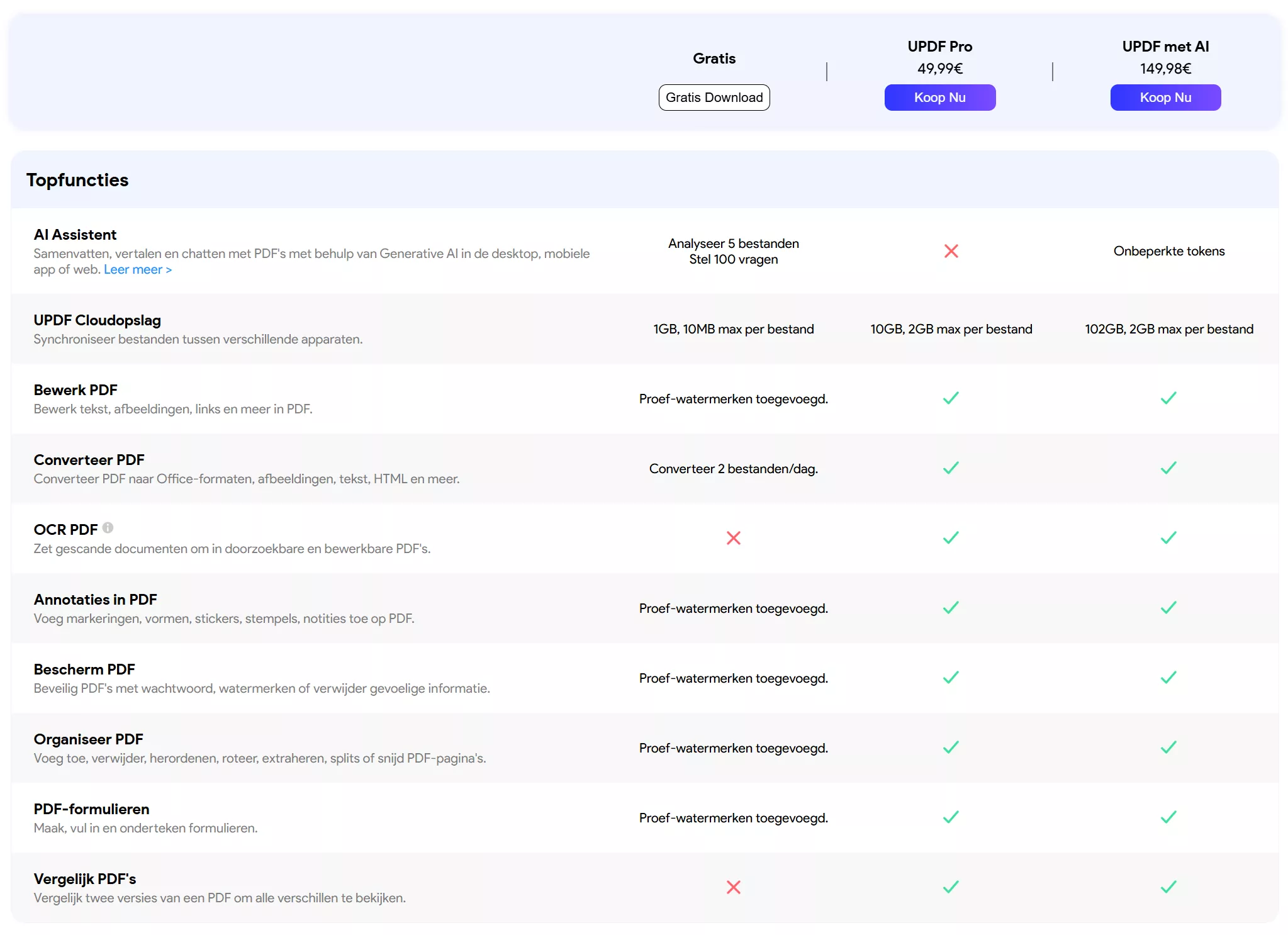Click PDF-formulieren checkmark in UPDF Pro column
1288x935 pixels.
pos(951,817)
